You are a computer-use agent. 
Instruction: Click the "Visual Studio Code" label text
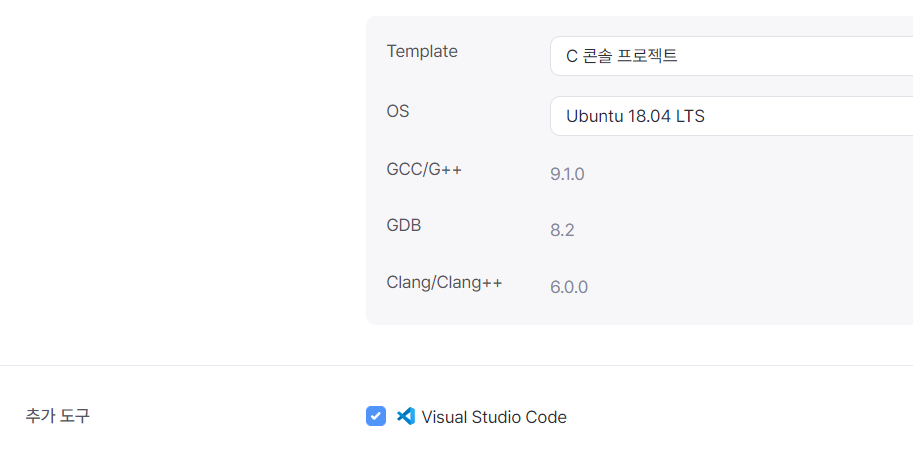[x=494, y=417]
